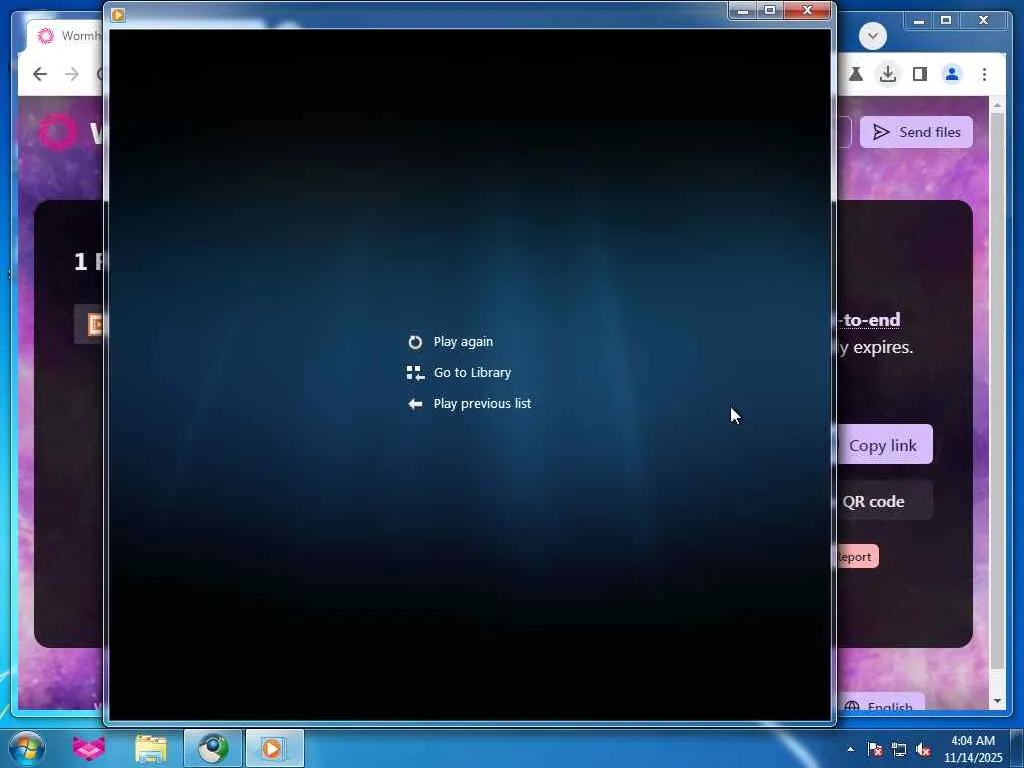Switch to the browser taskbar button
The width and height of the screenshot is (1024, 768).
coord(213,748)
